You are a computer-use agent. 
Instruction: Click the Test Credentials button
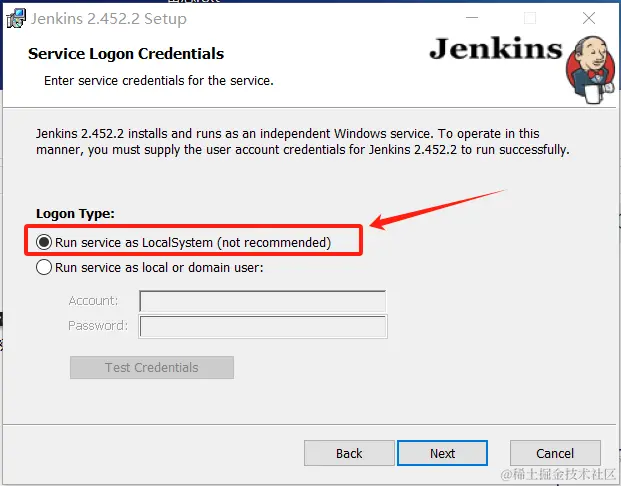(152, 368)
